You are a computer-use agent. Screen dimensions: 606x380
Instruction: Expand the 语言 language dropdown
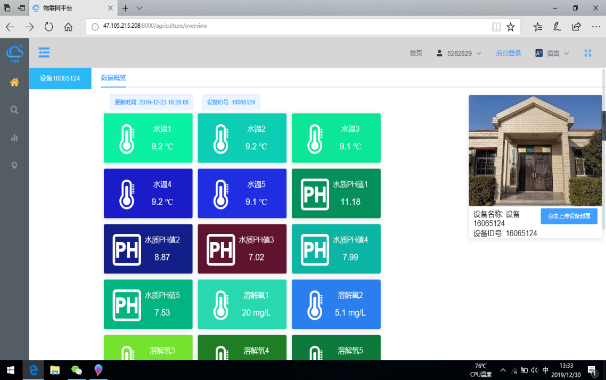pos(552,53)
